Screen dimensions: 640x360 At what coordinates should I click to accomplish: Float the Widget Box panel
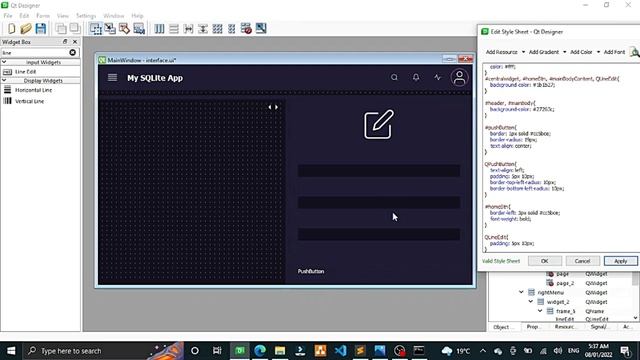tap(65, 42)
